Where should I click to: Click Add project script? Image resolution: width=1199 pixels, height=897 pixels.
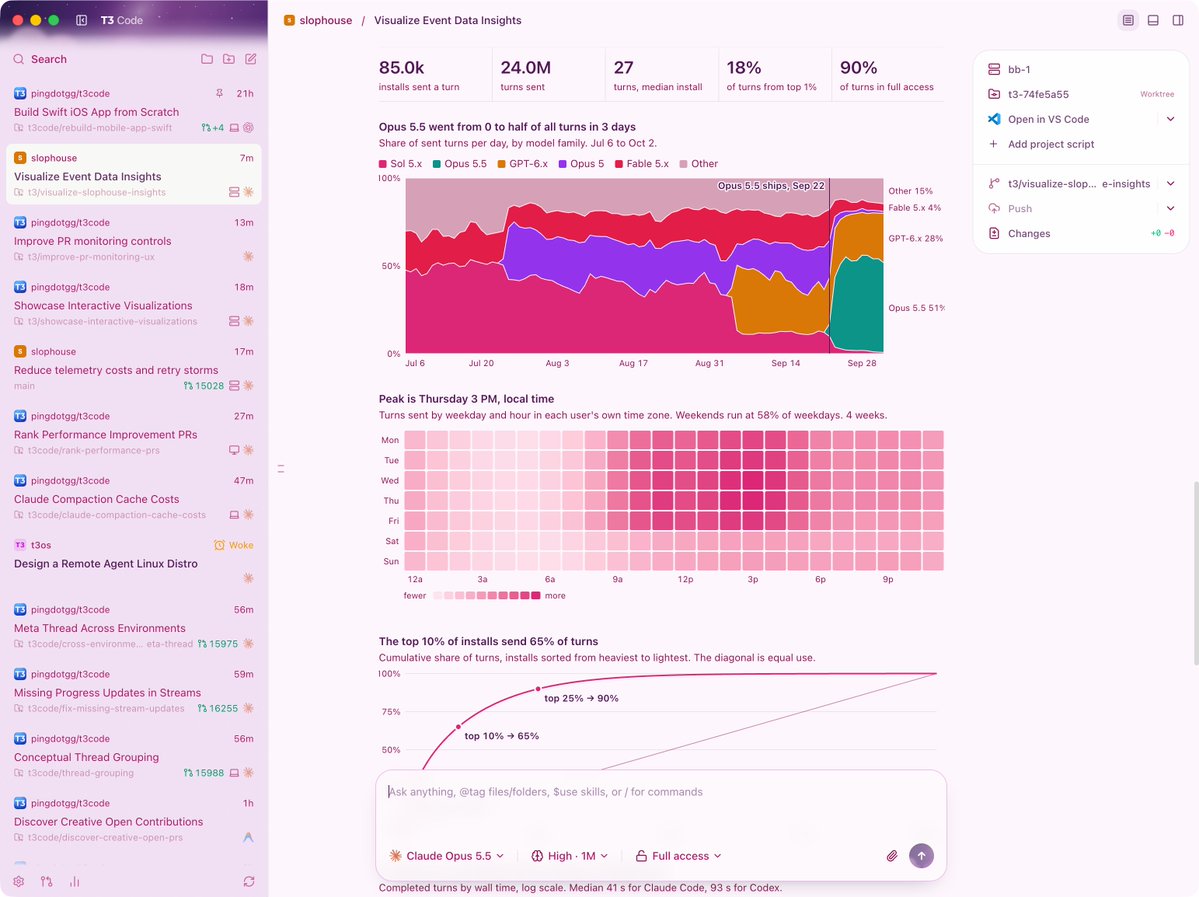click(x=1051, y=144)
